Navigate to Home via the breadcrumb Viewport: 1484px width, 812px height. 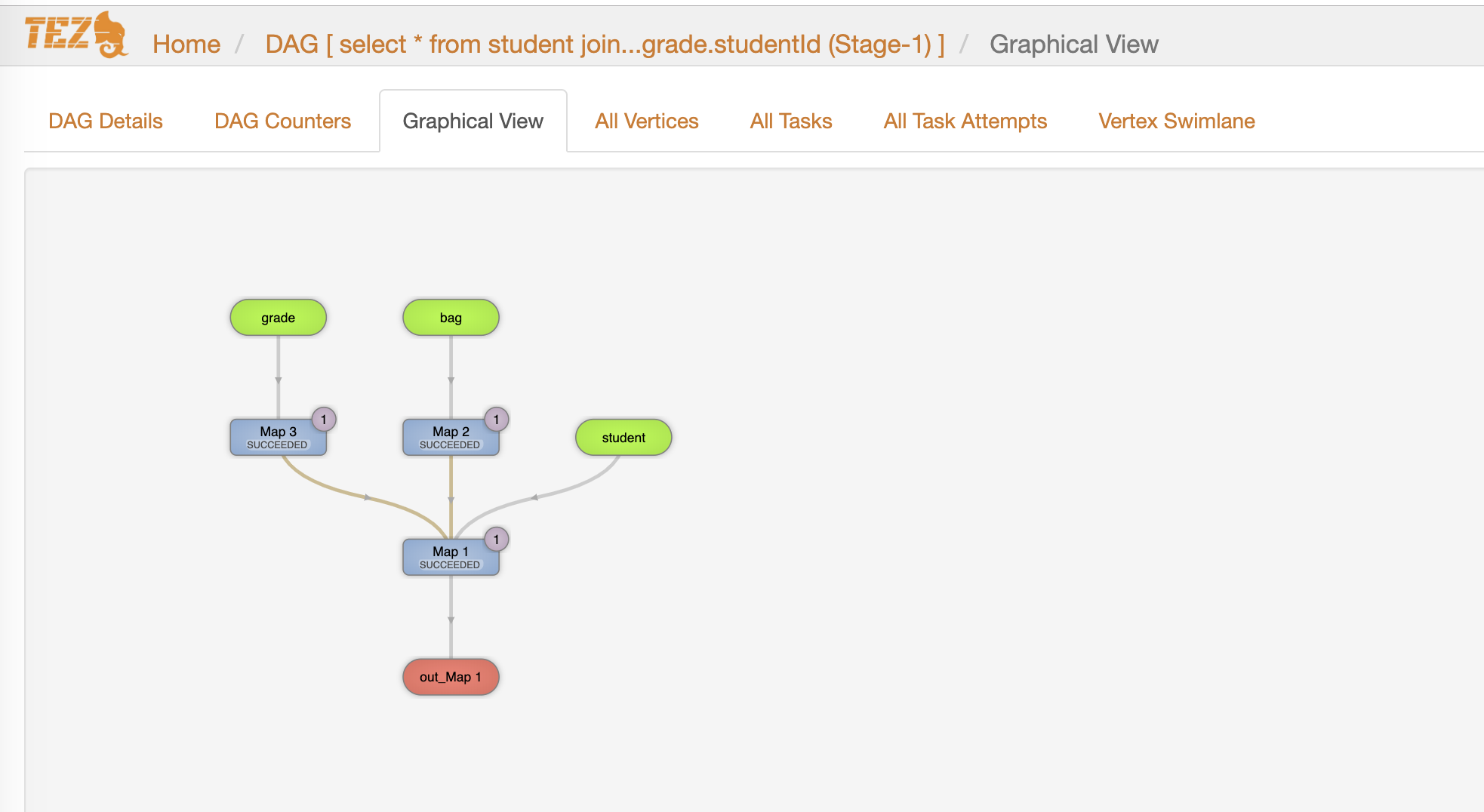(186, 44)
